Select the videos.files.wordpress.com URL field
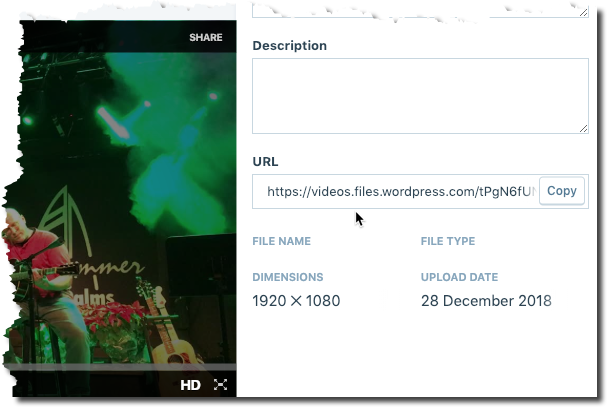 pos(396,191)
